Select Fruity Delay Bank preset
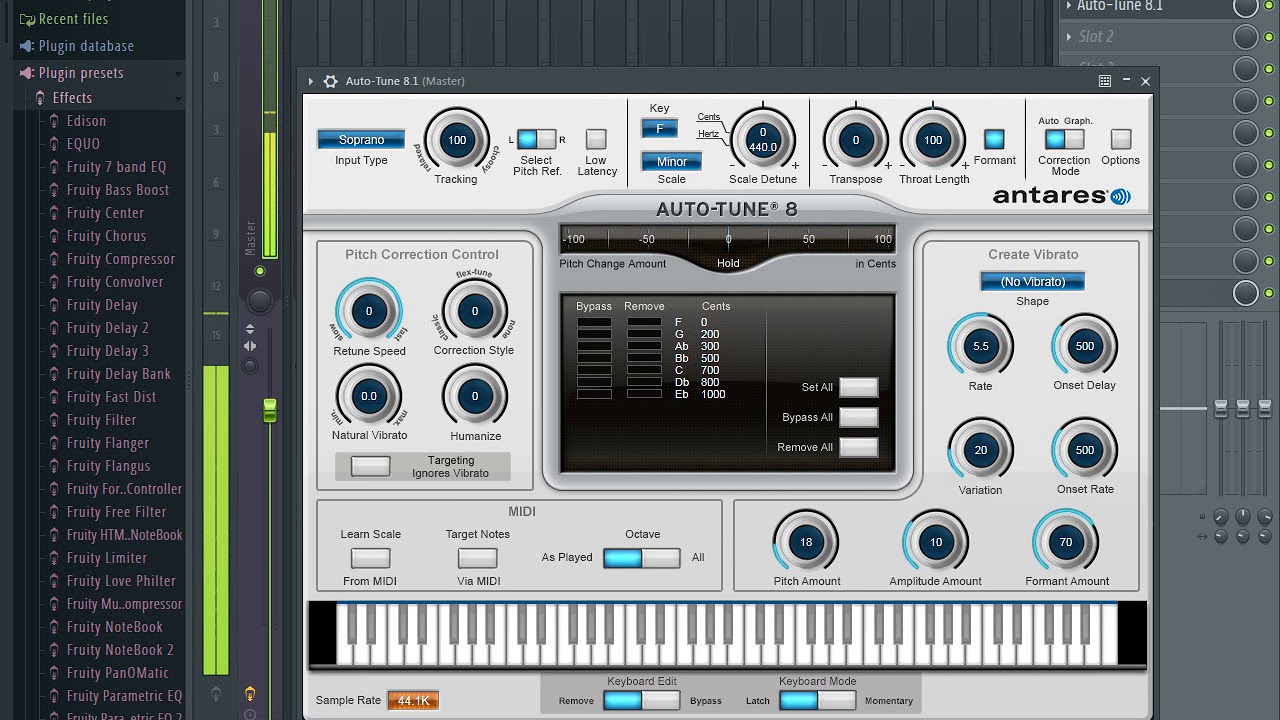Screen dimensions: 1280x720 click(x=118, y=374)
